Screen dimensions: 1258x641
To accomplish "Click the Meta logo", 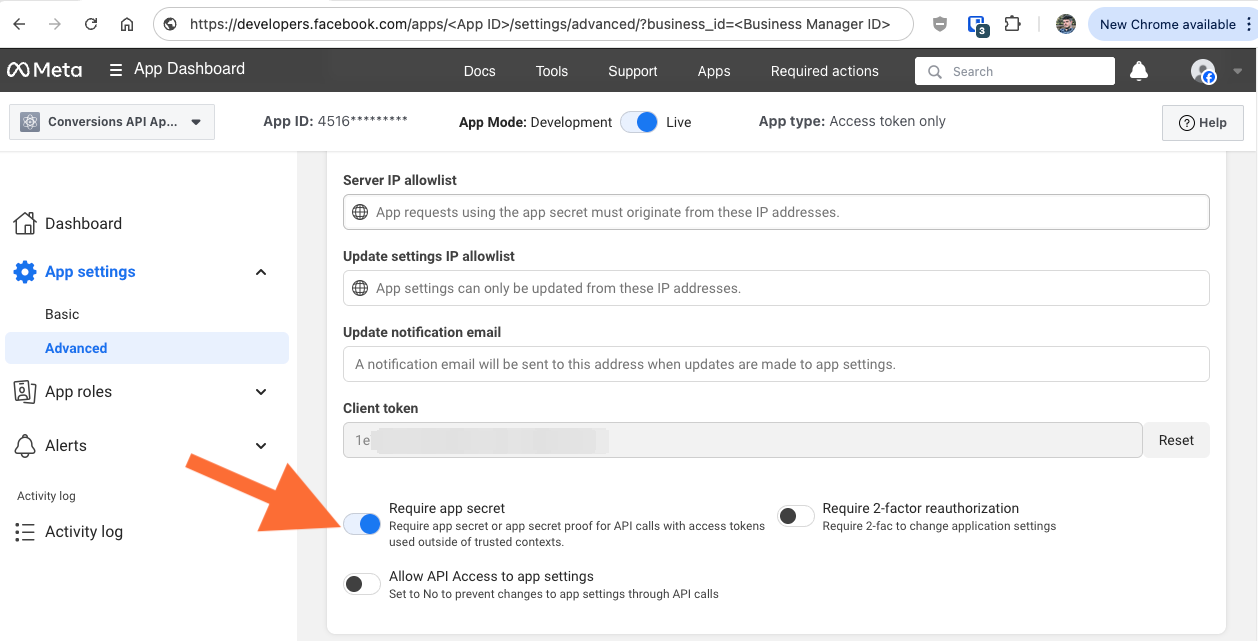I will [45, 70].
